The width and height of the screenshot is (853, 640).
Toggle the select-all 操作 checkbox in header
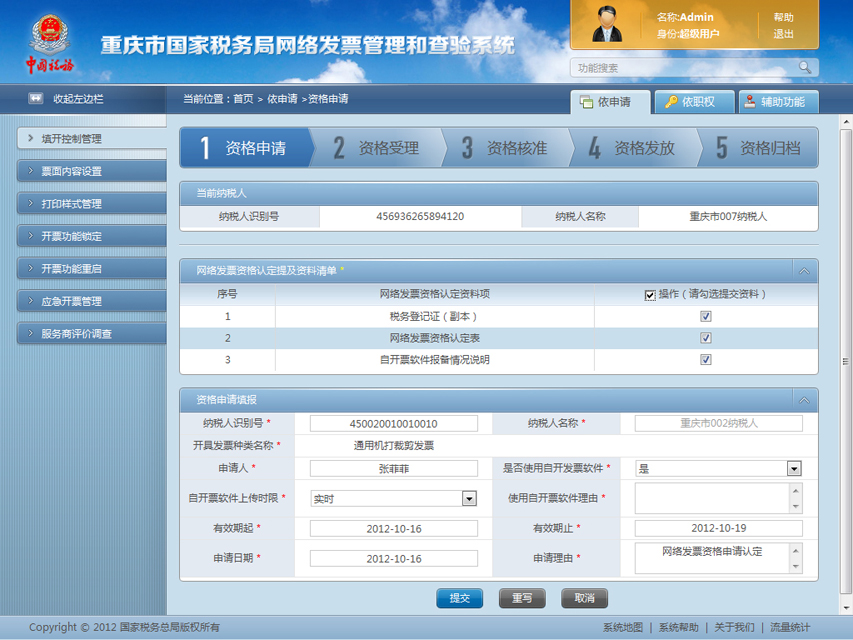point(650,295)
